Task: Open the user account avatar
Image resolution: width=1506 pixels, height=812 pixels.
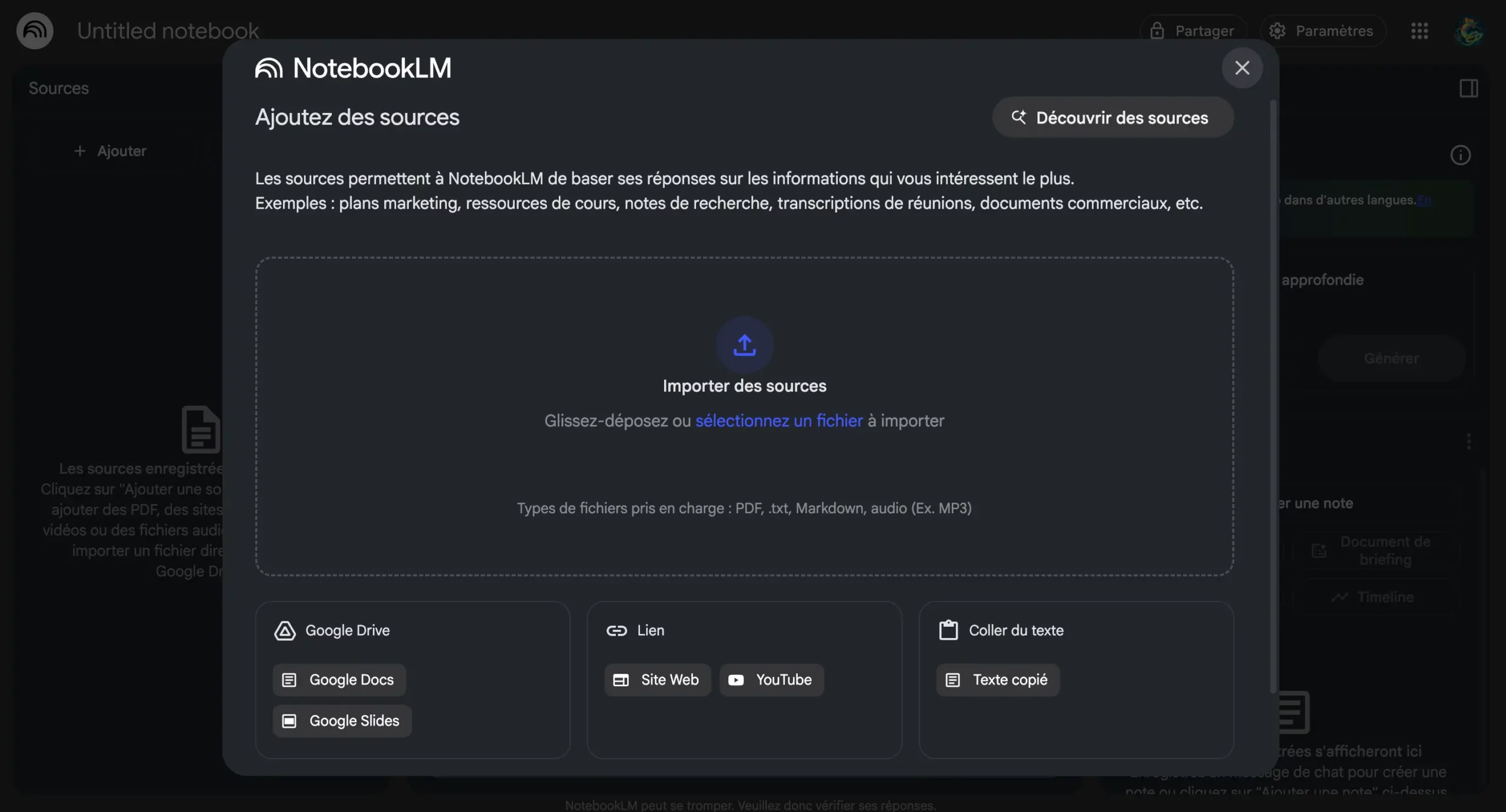Action: tap(1468, 31)
